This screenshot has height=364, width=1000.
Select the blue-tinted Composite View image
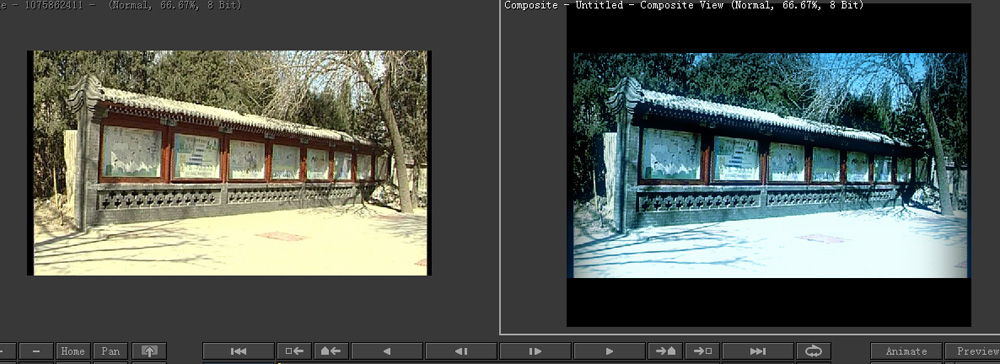[x=770, y=166]
